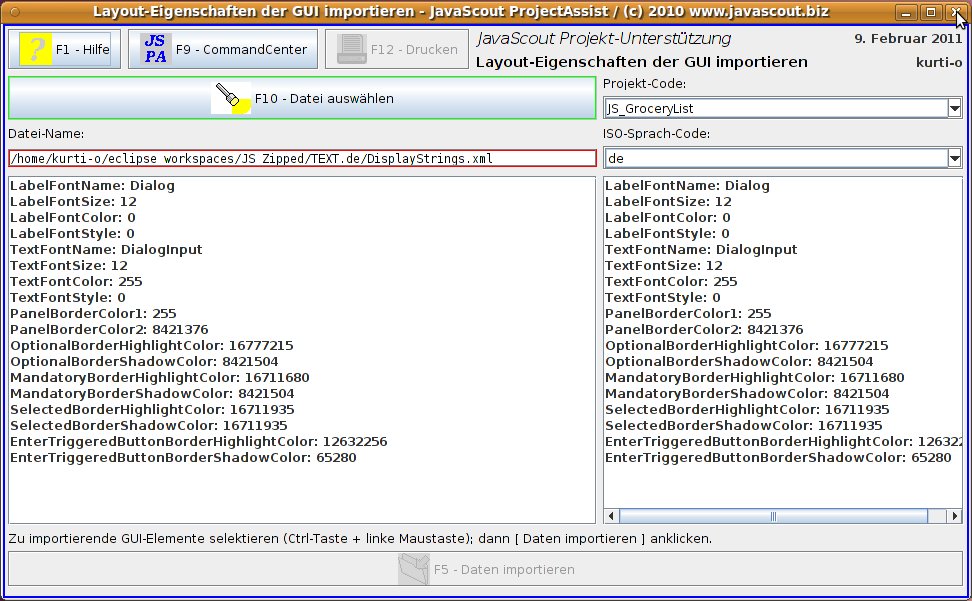972x601 pixels.
Task: Select PanelBorderColor2 entry in right list
Action: click(703, 330)
